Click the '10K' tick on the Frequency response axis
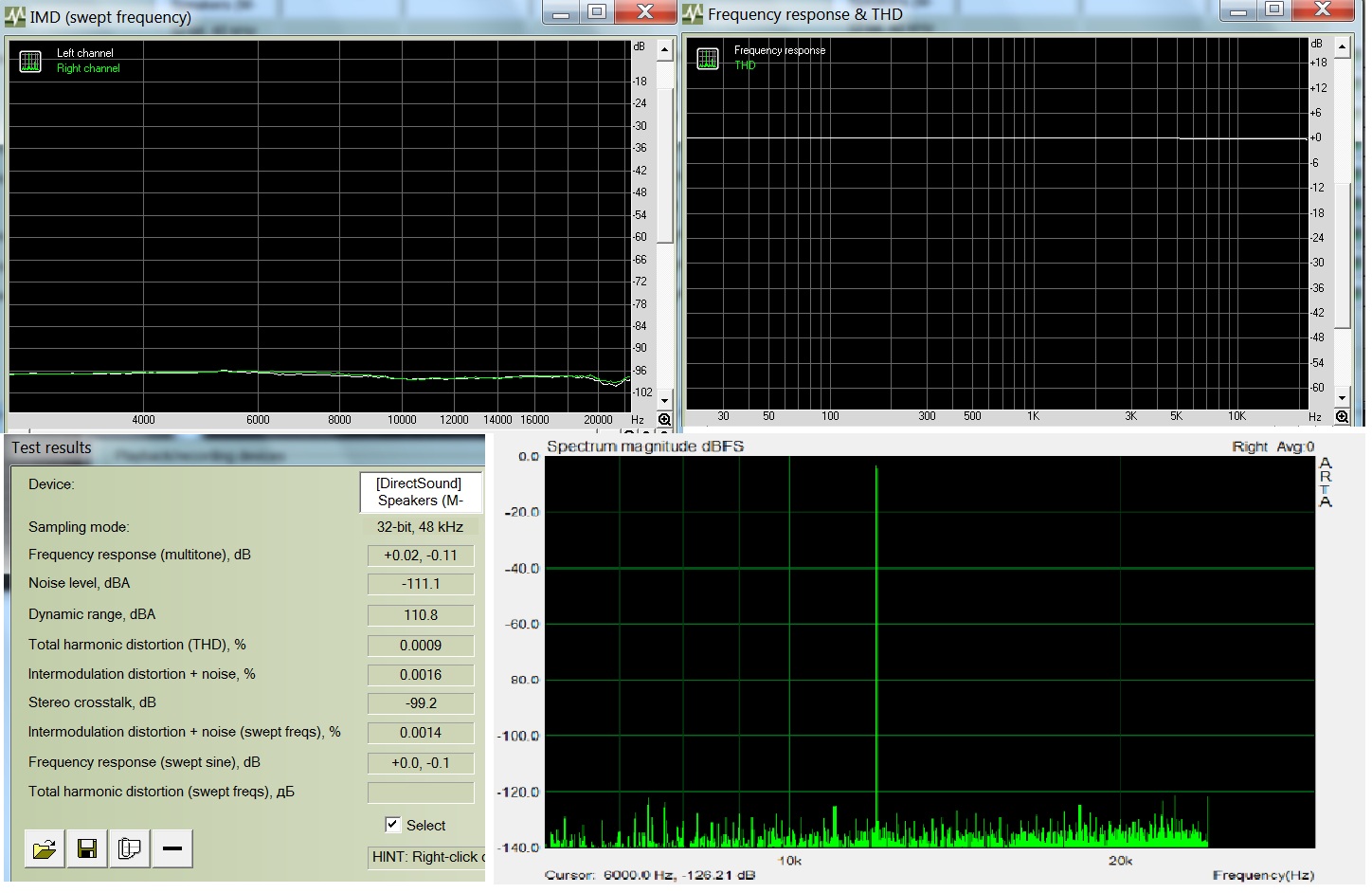The image size is (1372, 893). tap(1237, 416)
